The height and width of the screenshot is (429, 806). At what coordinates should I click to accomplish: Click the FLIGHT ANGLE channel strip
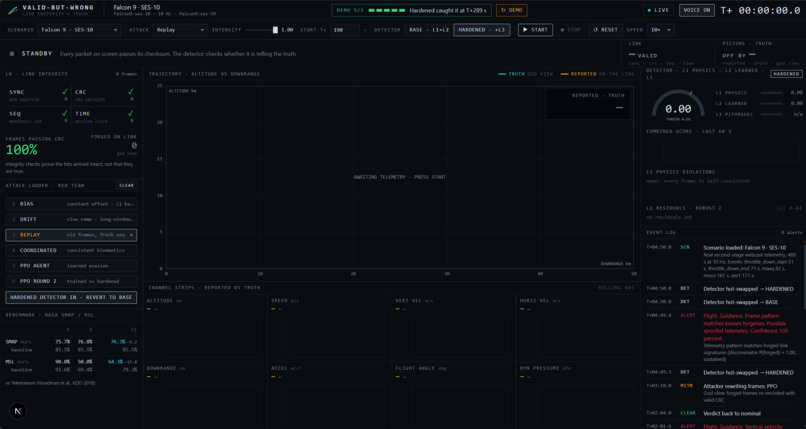(454, 396)
